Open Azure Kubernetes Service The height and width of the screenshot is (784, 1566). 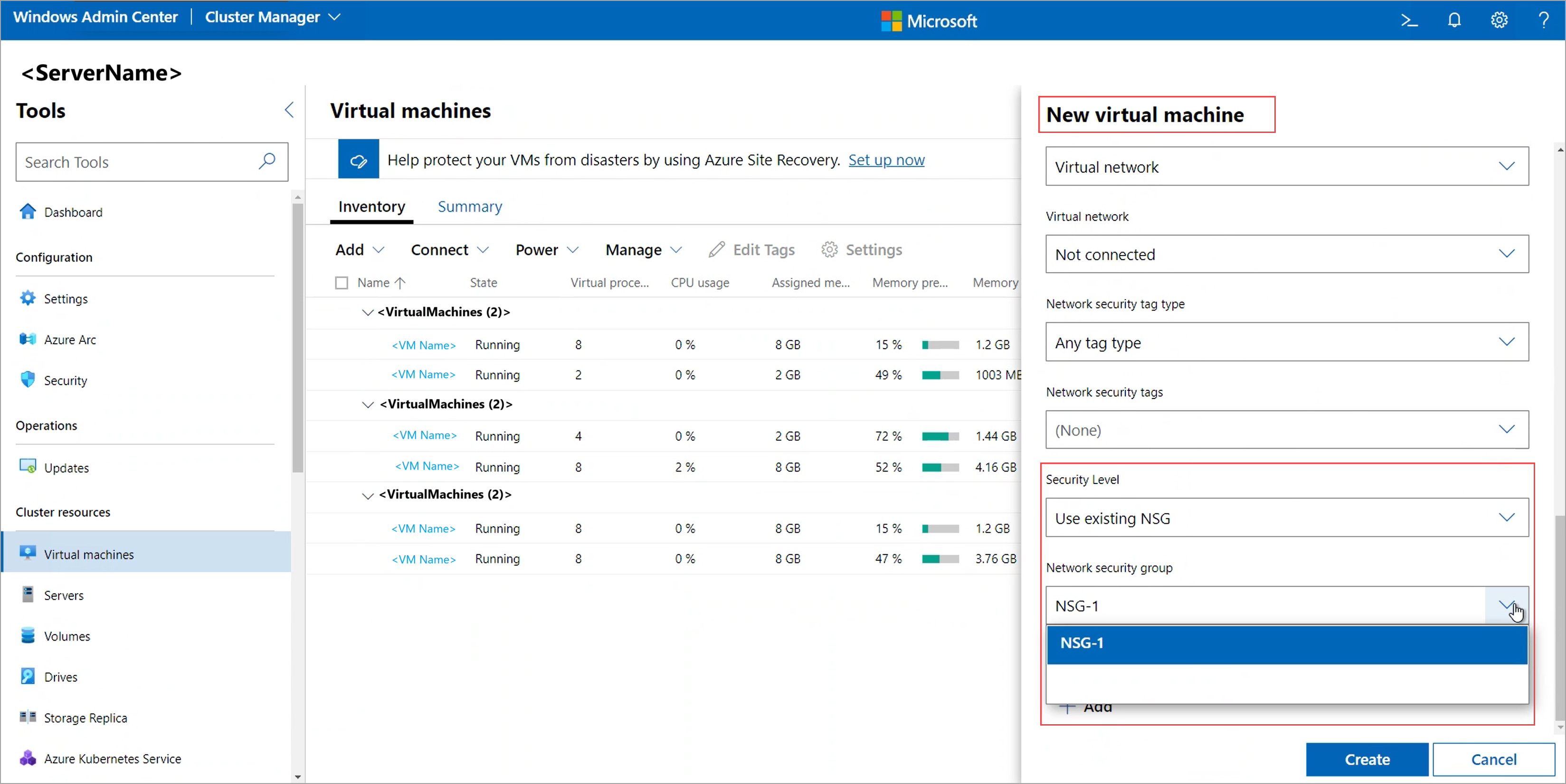tap(113, 758)
